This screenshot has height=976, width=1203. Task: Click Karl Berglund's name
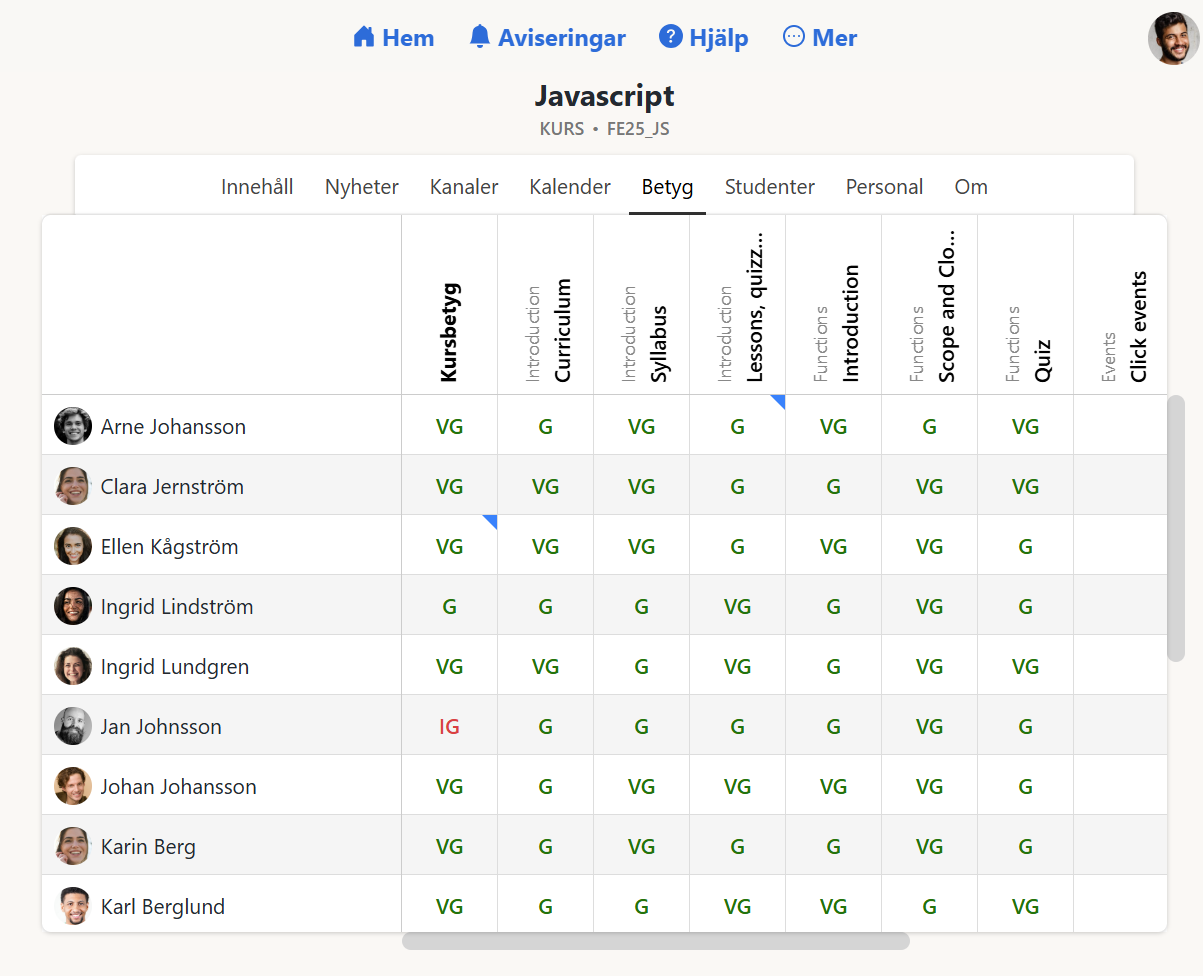click(x=162, y=907)
